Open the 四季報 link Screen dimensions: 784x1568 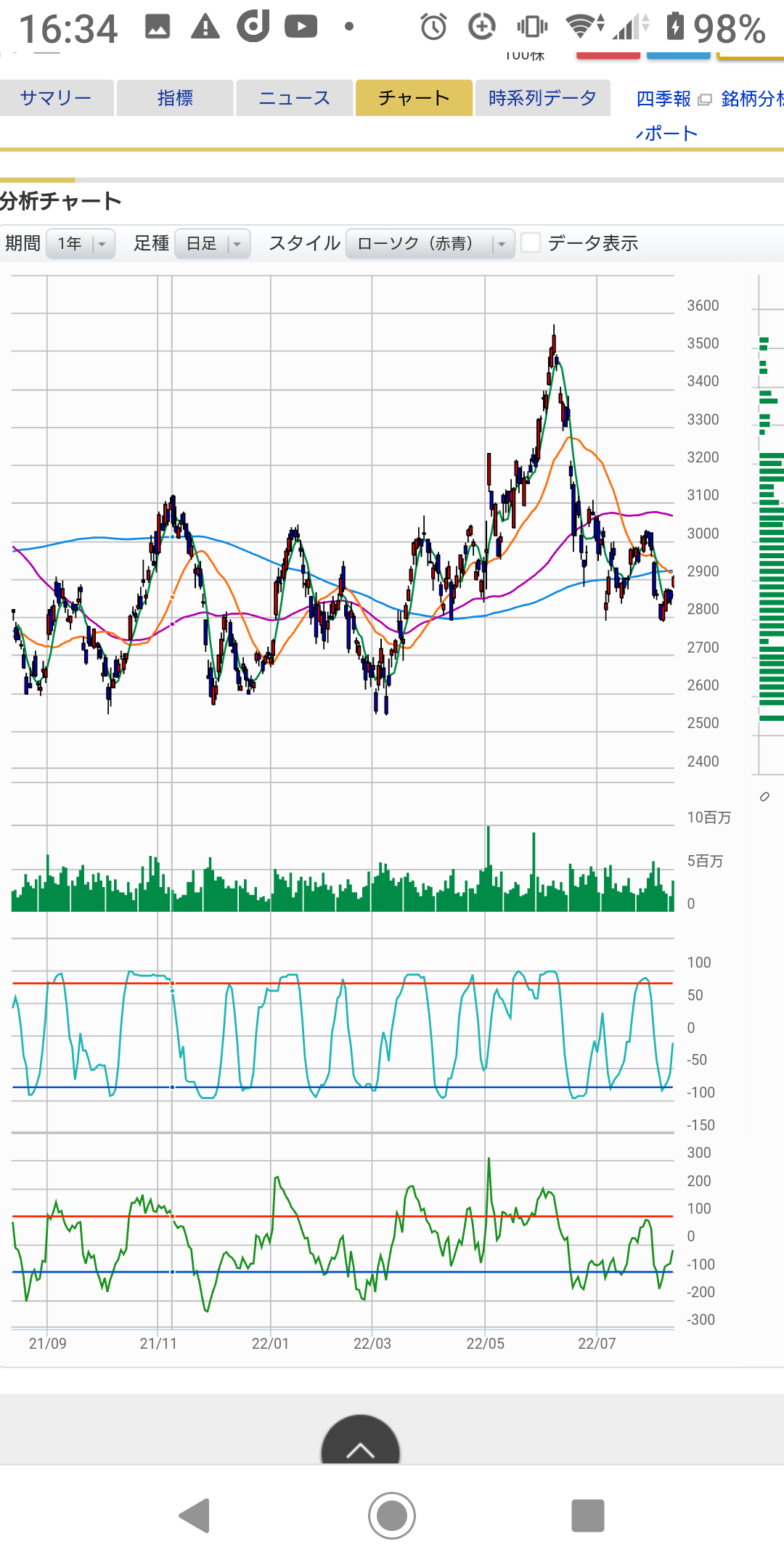point(663,99)
